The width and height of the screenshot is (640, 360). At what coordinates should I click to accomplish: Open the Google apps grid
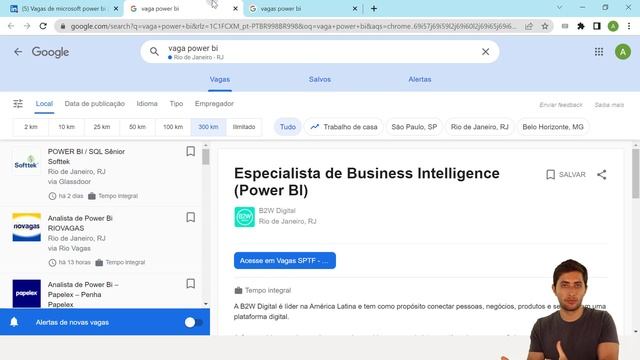[x=599, y=52]
